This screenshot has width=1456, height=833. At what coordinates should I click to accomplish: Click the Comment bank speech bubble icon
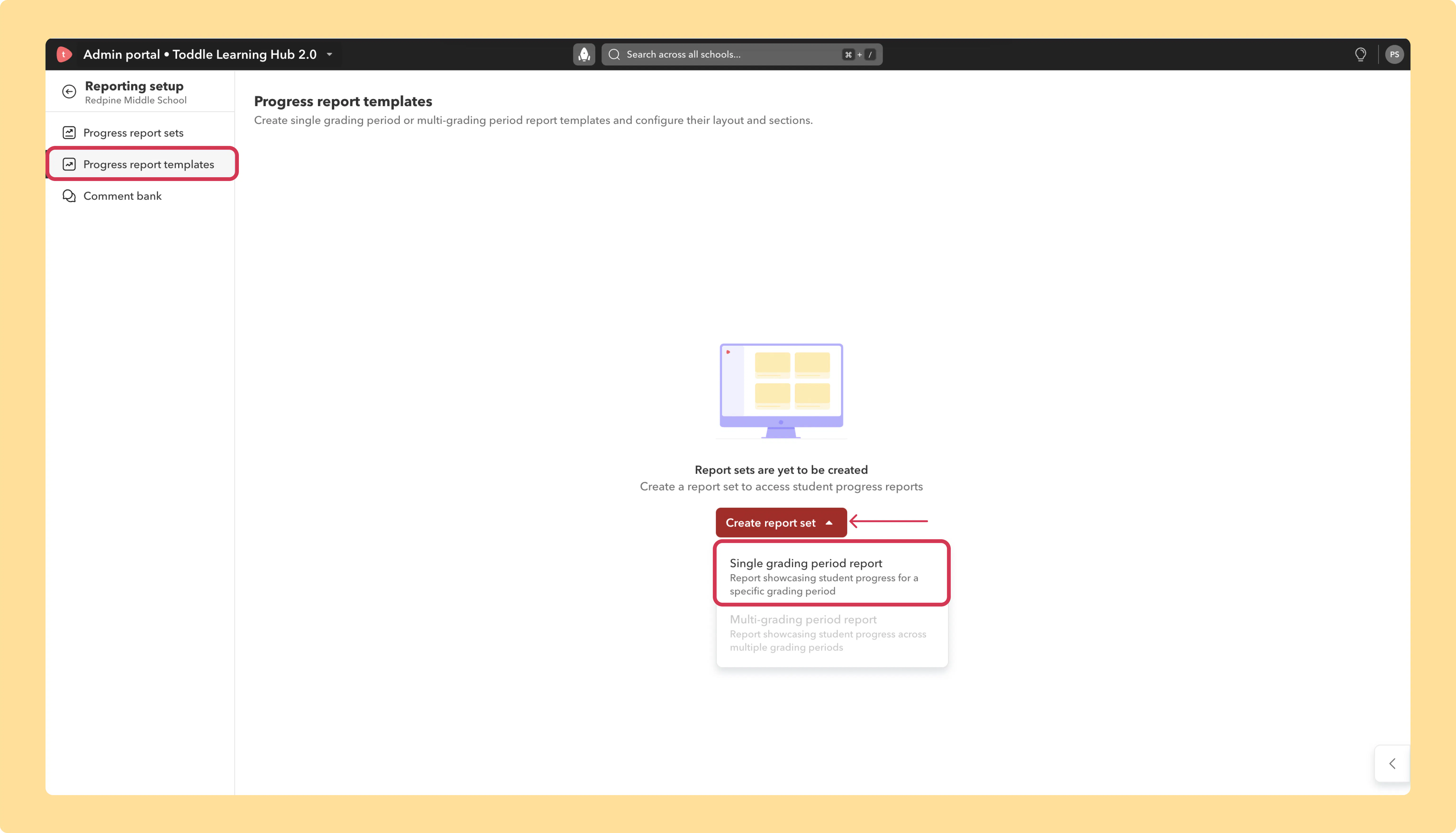tap(69, 196)
